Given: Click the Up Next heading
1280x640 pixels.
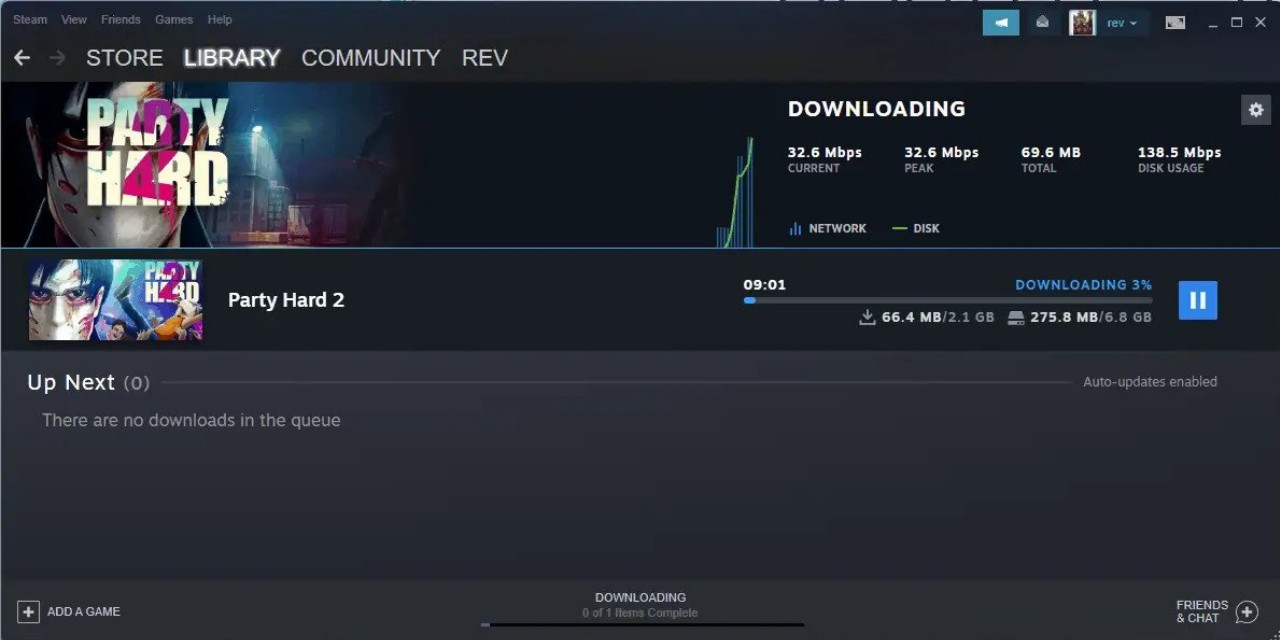Looking at the screenshot, I should 71,382.
